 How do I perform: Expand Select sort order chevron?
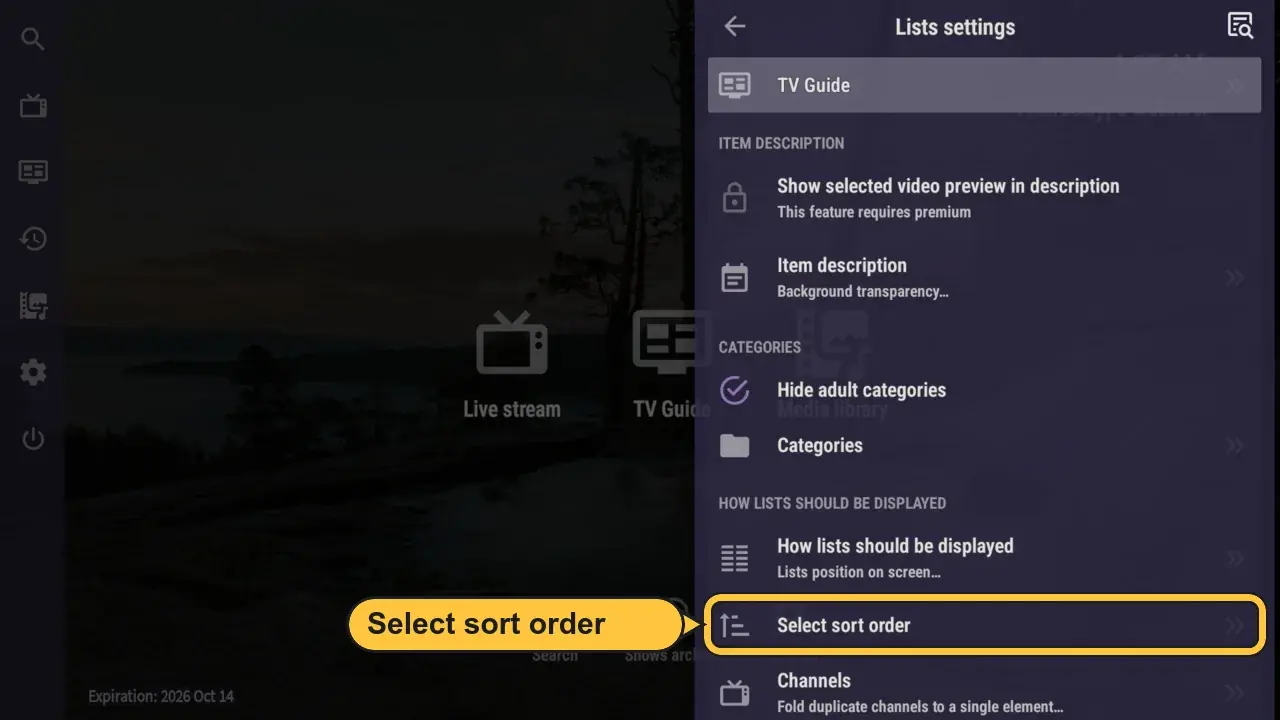click(x=1236, y=626)
